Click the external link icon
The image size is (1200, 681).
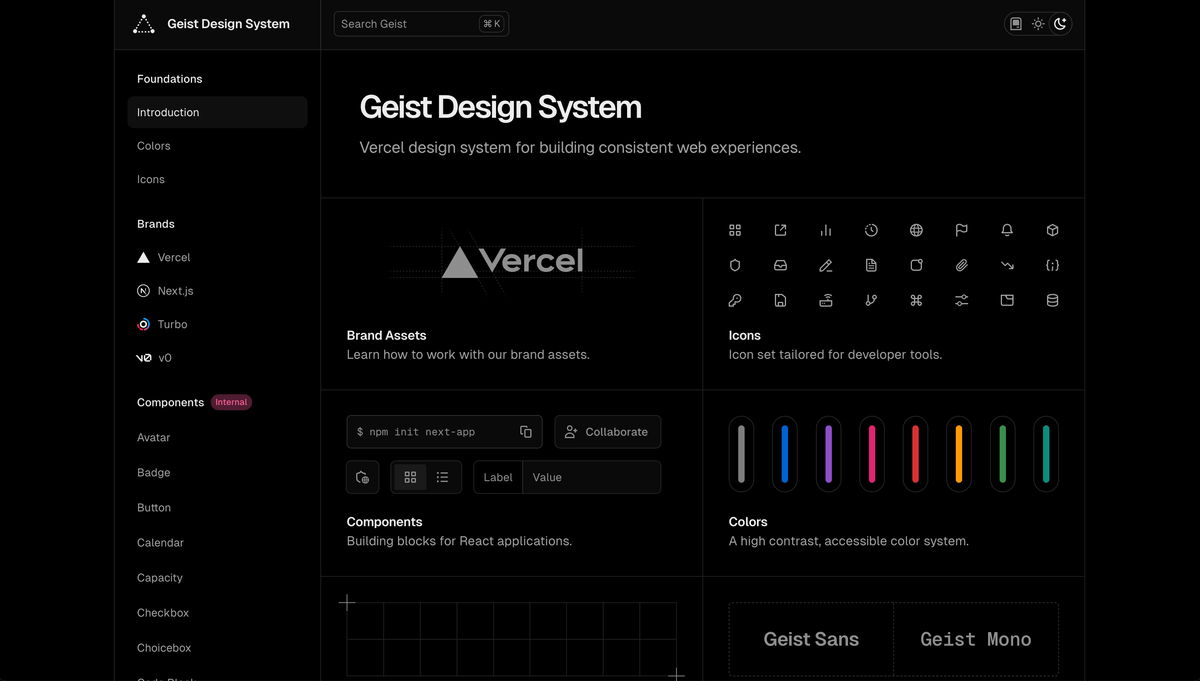click(x=780, y=230)
